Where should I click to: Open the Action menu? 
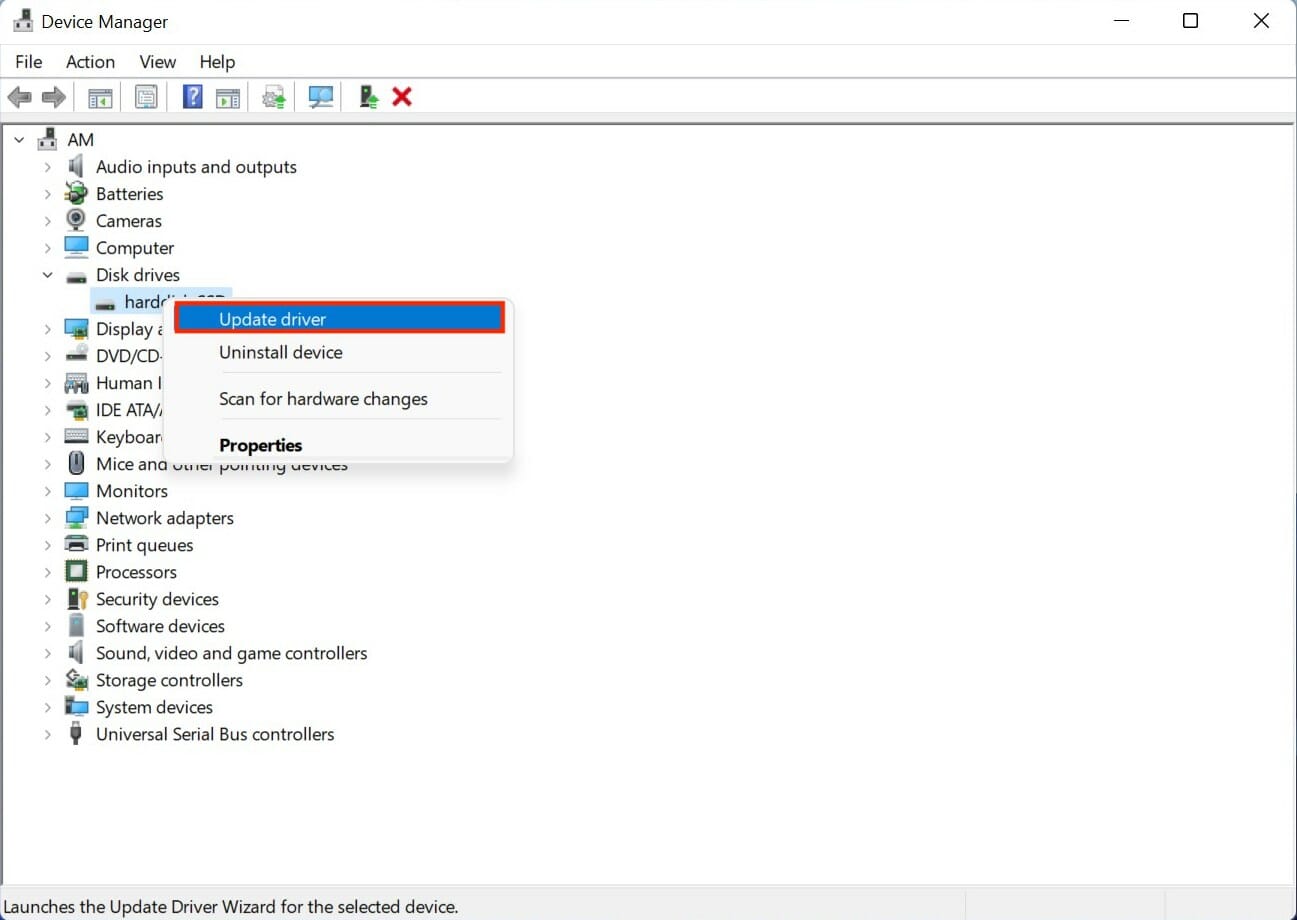click(x=90, y=62)
